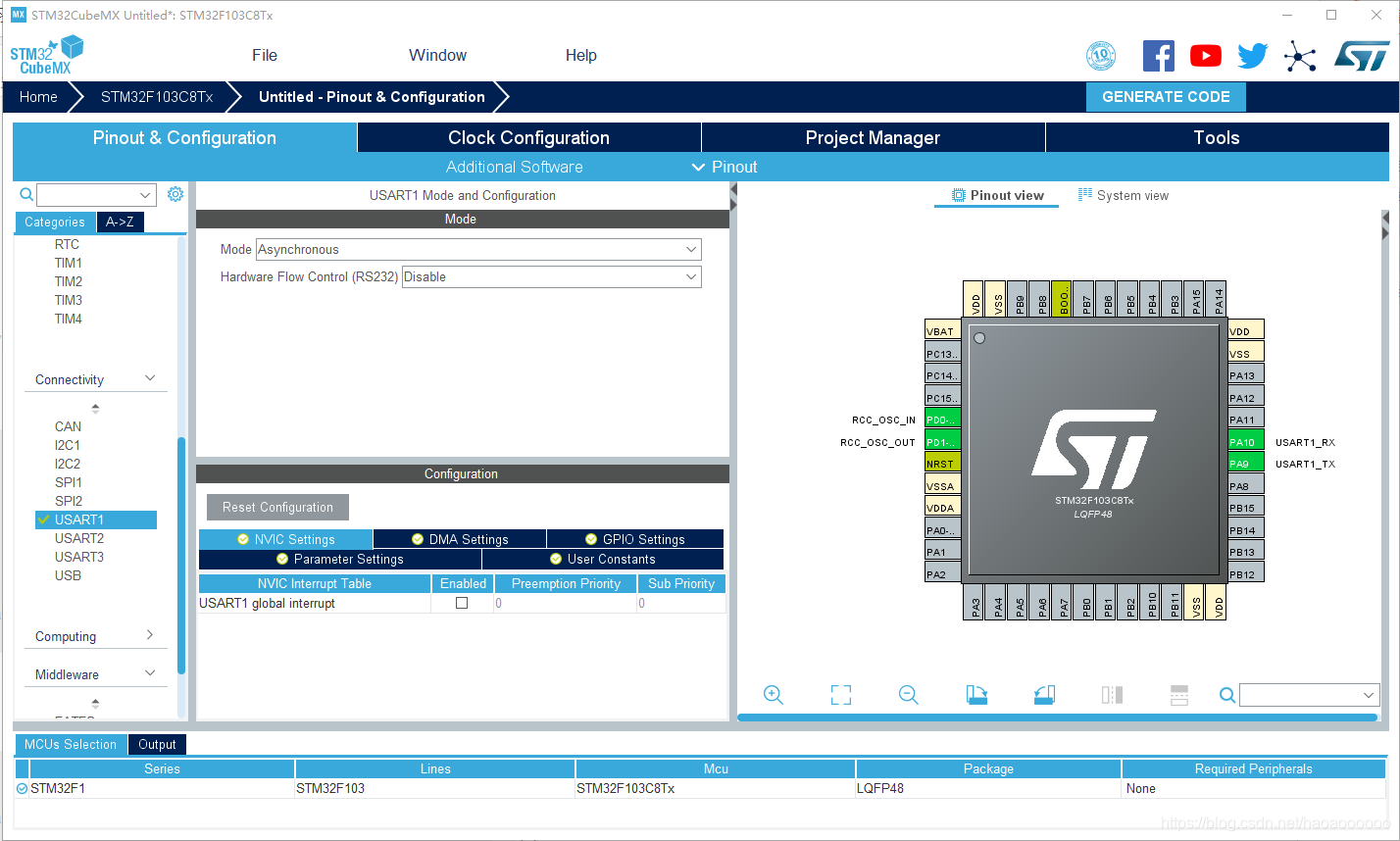1400x841 pixels.
Task: Select RTC in the peripheral list
Action: click(x=67, y=244)
